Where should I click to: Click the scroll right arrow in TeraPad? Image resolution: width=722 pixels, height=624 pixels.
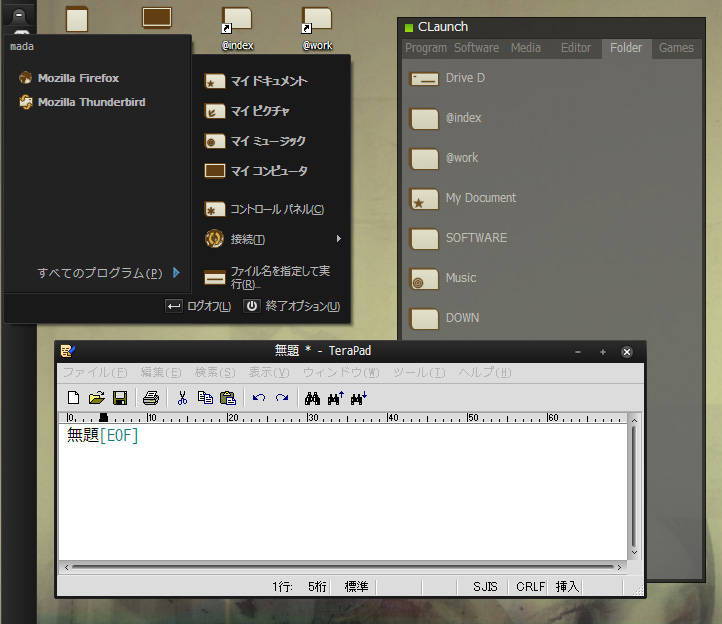point(619,567)
